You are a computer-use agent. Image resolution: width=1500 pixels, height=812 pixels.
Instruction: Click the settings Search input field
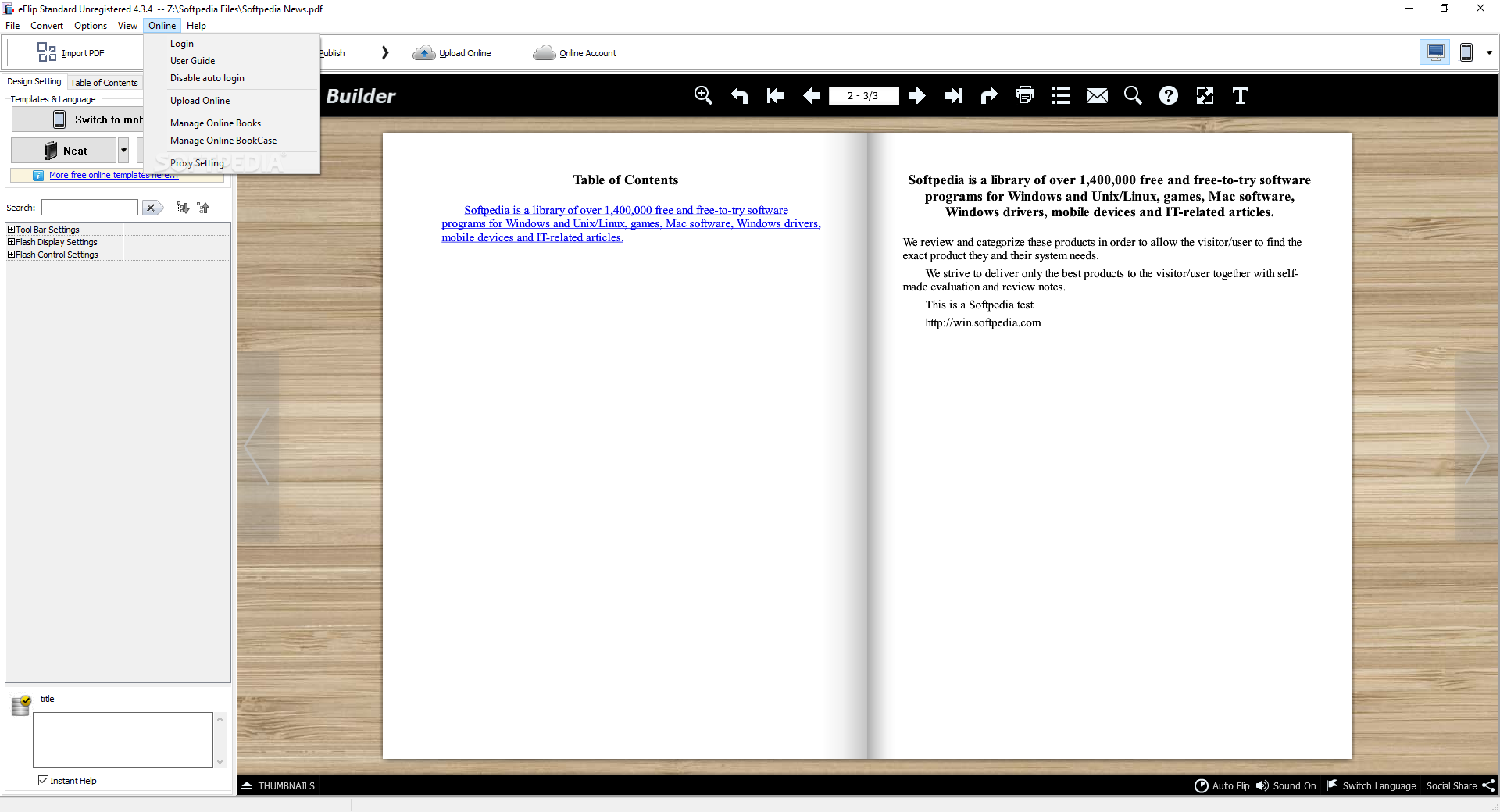click(90, 208)
